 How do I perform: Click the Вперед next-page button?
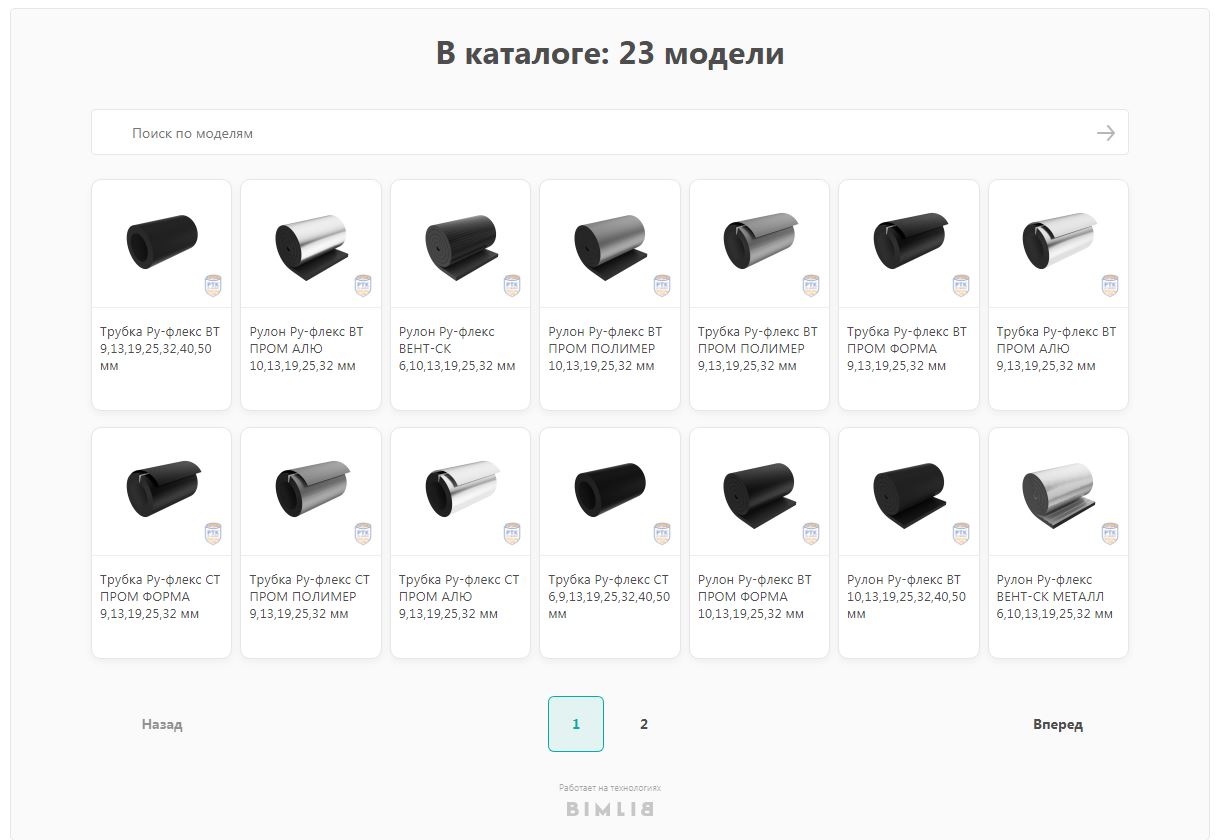point(1058,724)
